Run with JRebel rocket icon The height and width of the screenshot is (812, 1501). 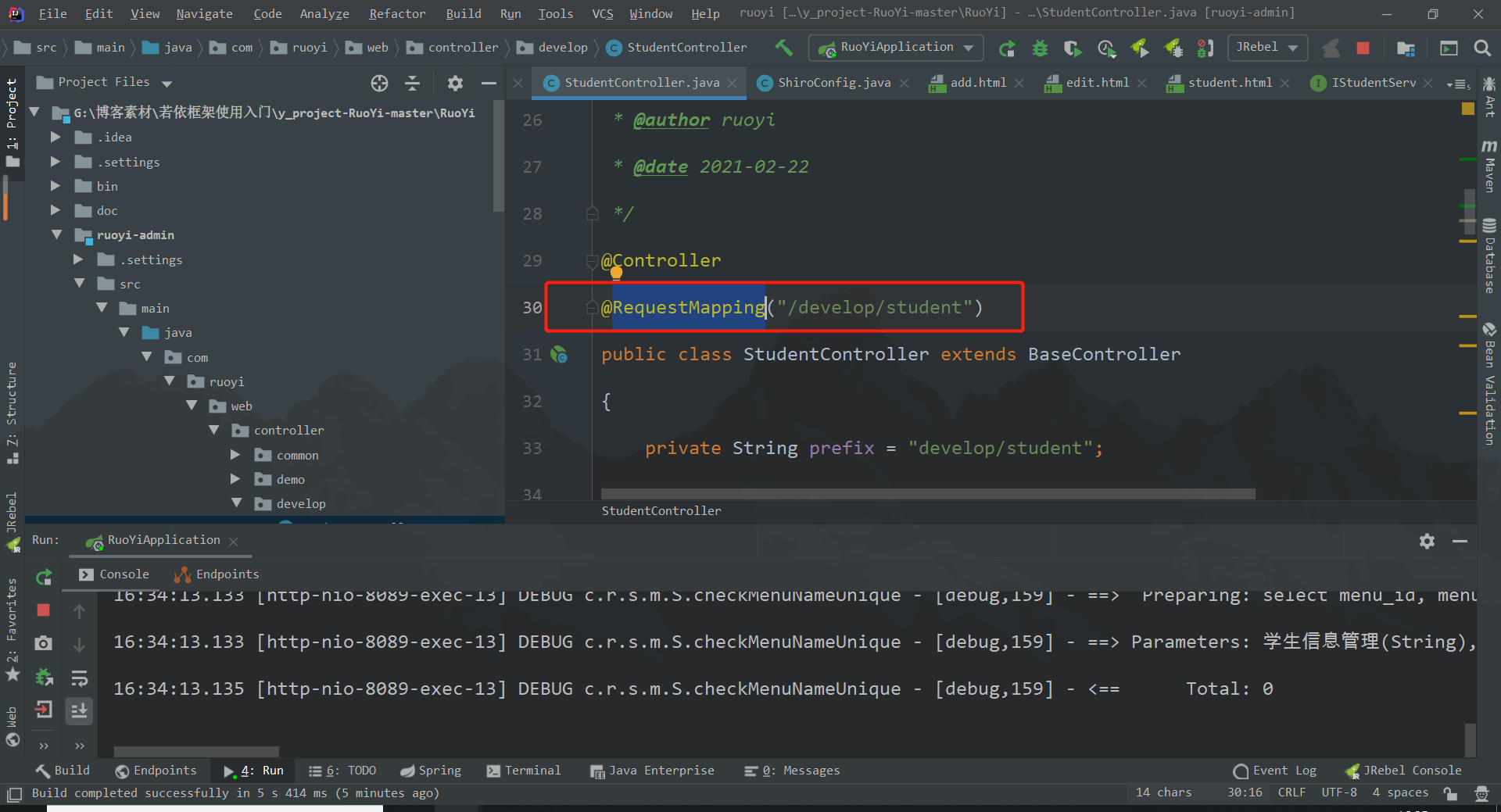click(x=1140, y=48)
